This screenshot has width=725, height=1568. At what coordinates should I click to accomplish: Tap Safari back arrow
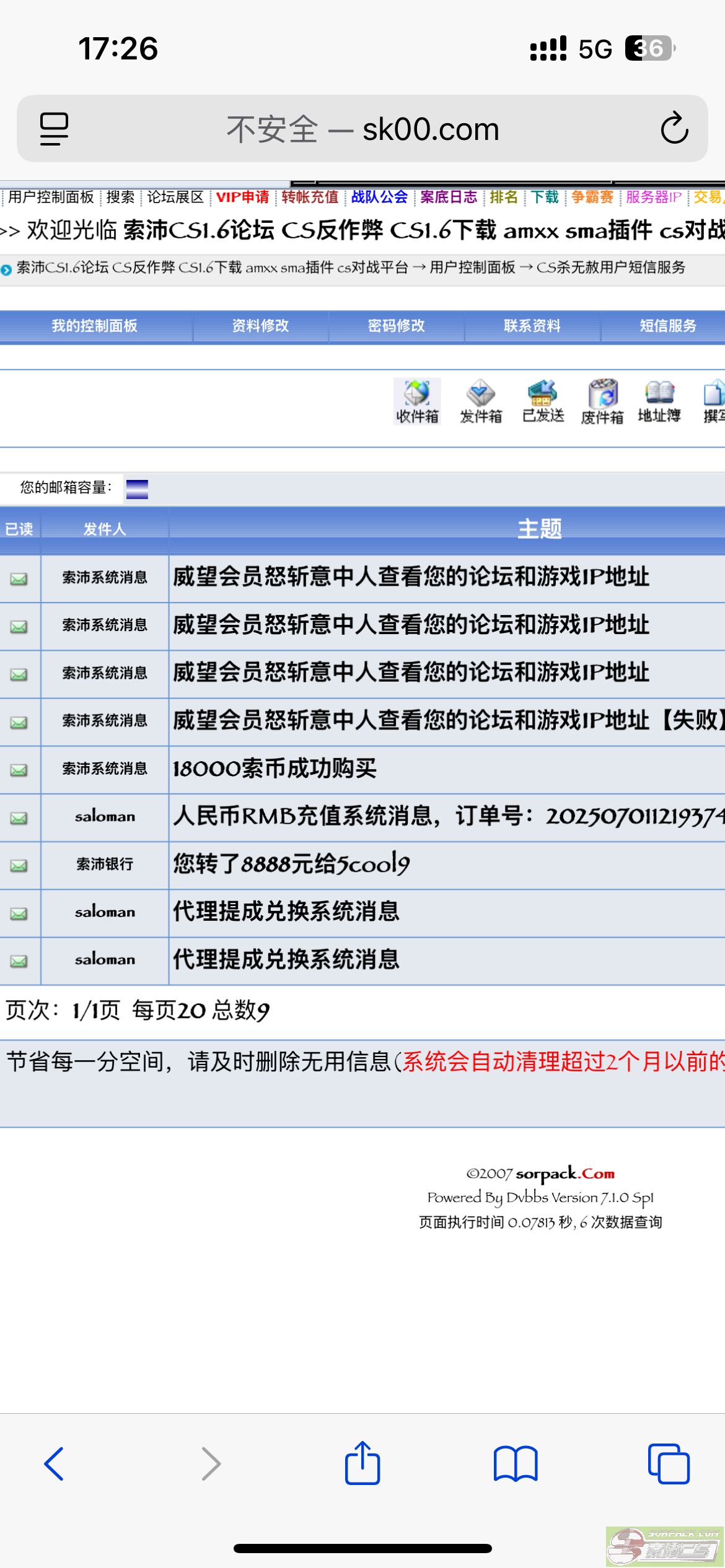point(55,1464)
